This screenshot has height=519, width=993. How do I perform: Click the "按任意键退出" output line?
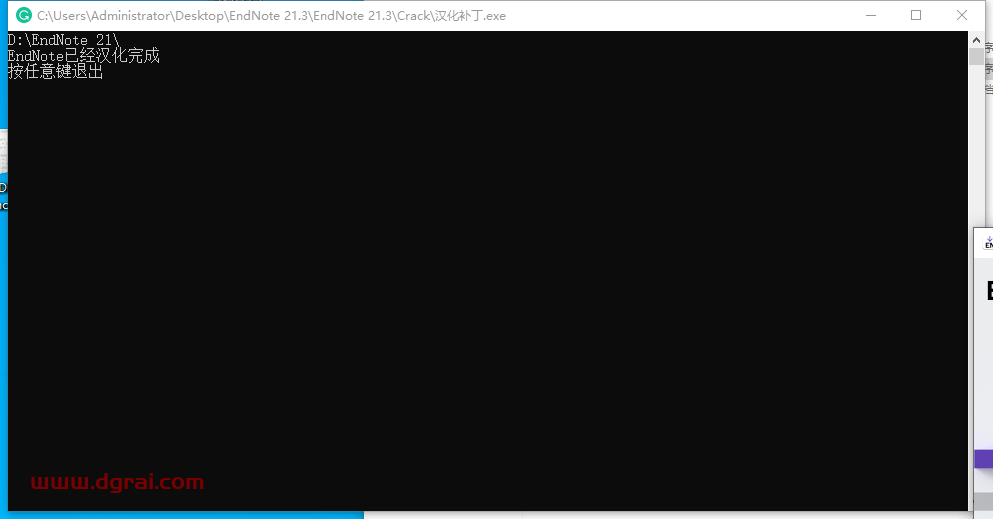[56, 72]
